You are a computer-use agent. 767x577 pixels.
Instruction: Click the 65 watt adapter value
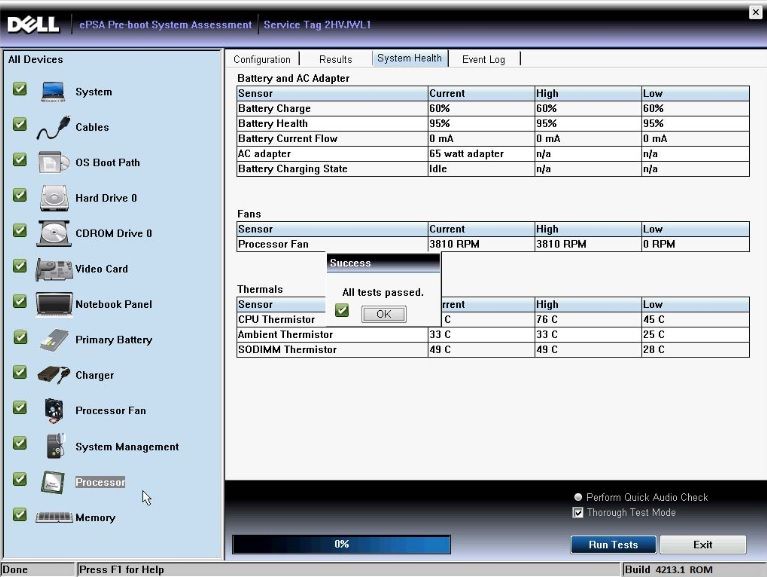tap(466, 154)
